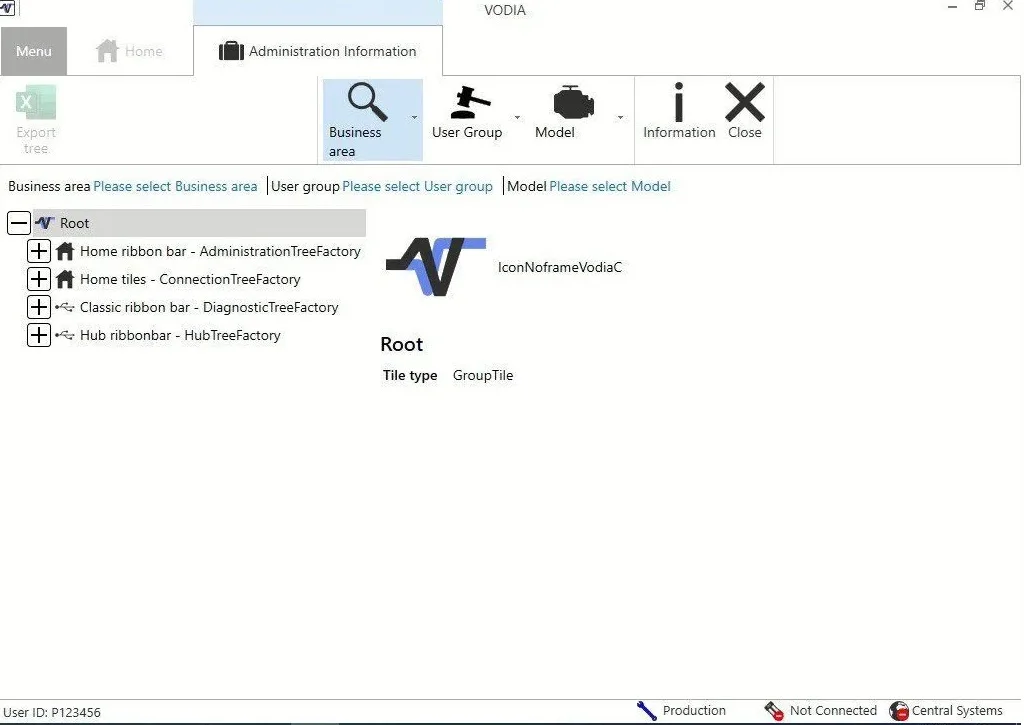1024x725 pixels.
Task: Click the Not Connected status label
Action: pyautogui.click(x=833, y=710)
